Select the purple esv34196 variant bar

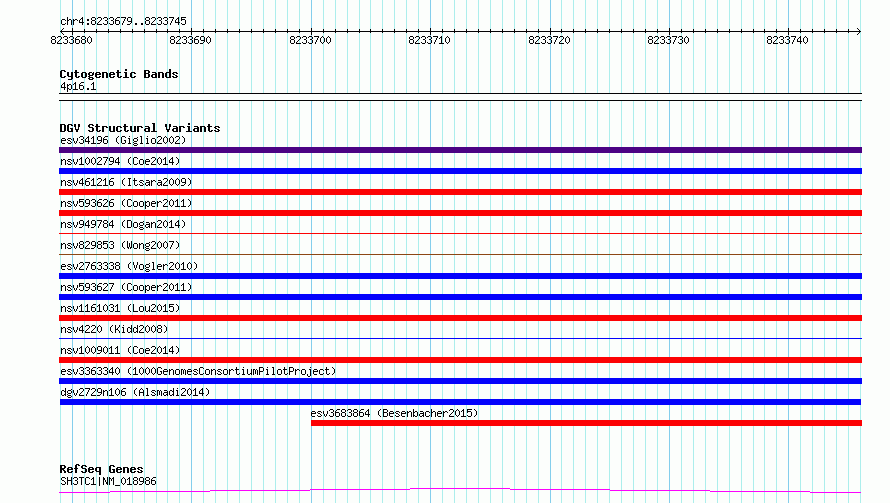click(460, 150)
